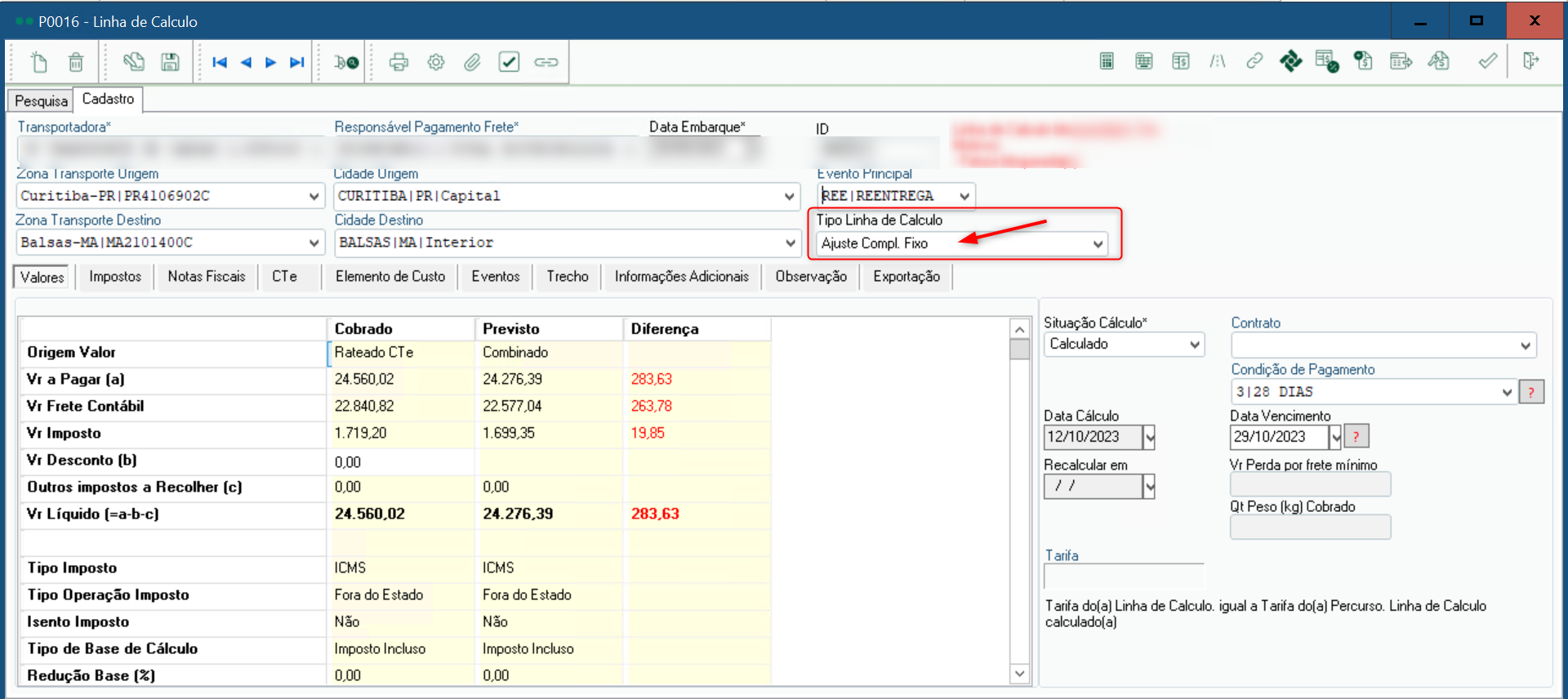
Task: Click the Data Cálculo date field
Action: click(x=1093, y=438)
